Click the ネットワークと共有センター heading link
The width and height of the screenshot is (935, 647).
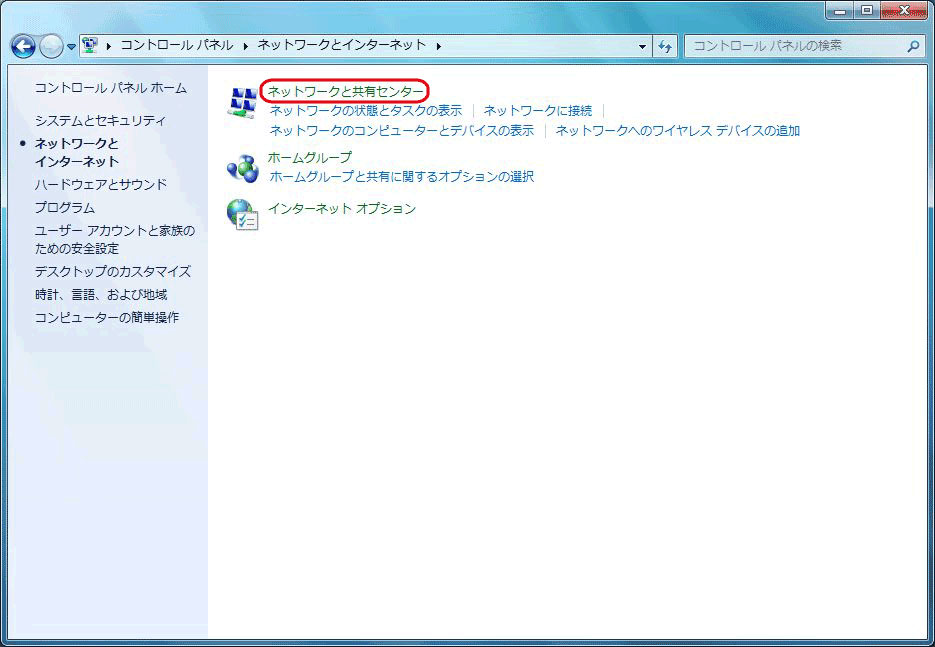(345, 91)
